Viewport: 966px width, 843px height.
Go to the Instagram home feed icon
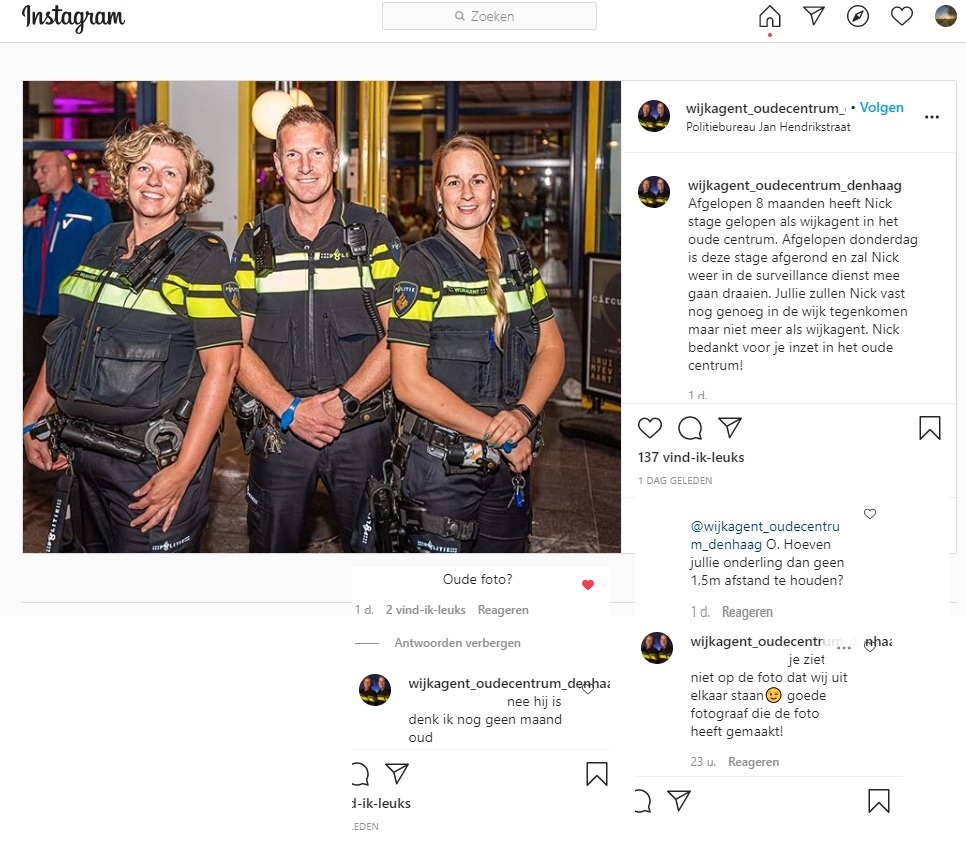tap(769, 17)
